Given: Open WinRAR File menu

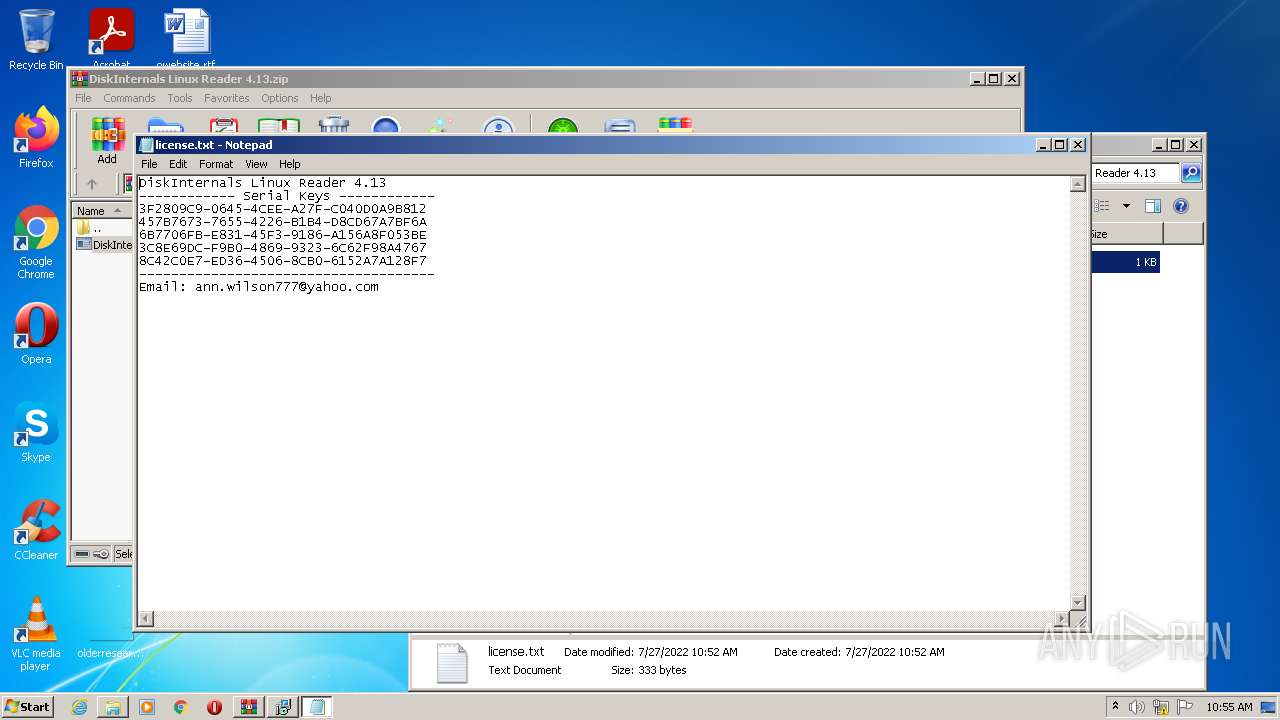Looking at the screenshot, I should 83,98.
